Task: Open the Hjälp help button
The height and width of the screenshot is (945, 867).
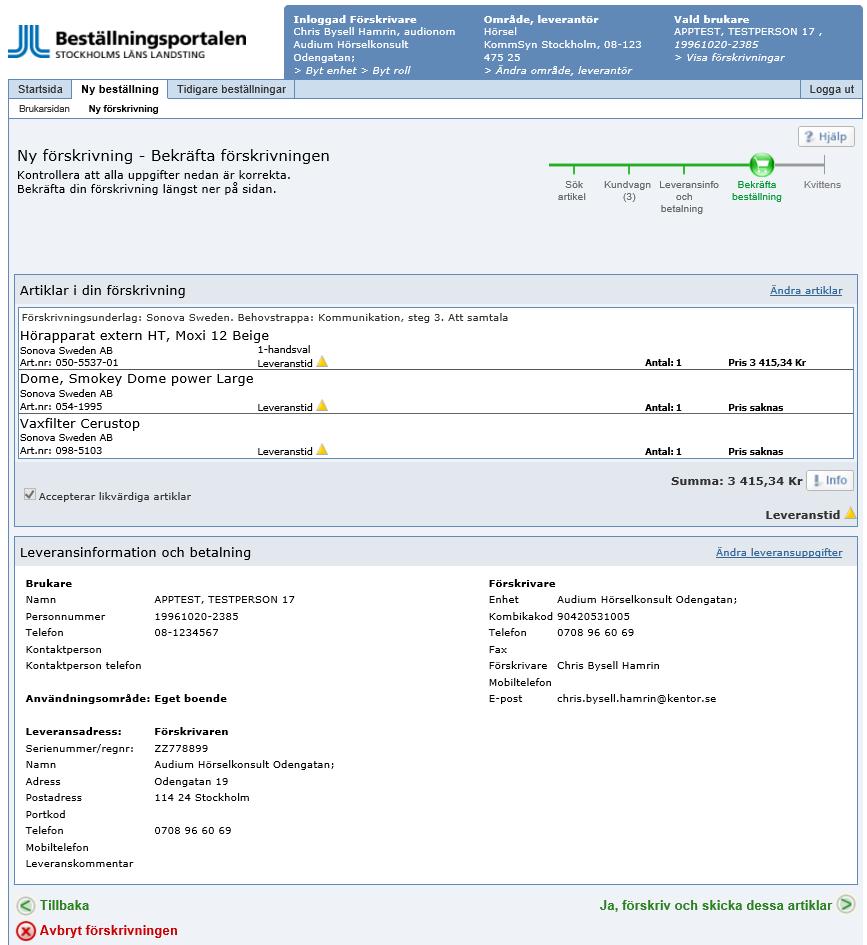Action: 826,137
